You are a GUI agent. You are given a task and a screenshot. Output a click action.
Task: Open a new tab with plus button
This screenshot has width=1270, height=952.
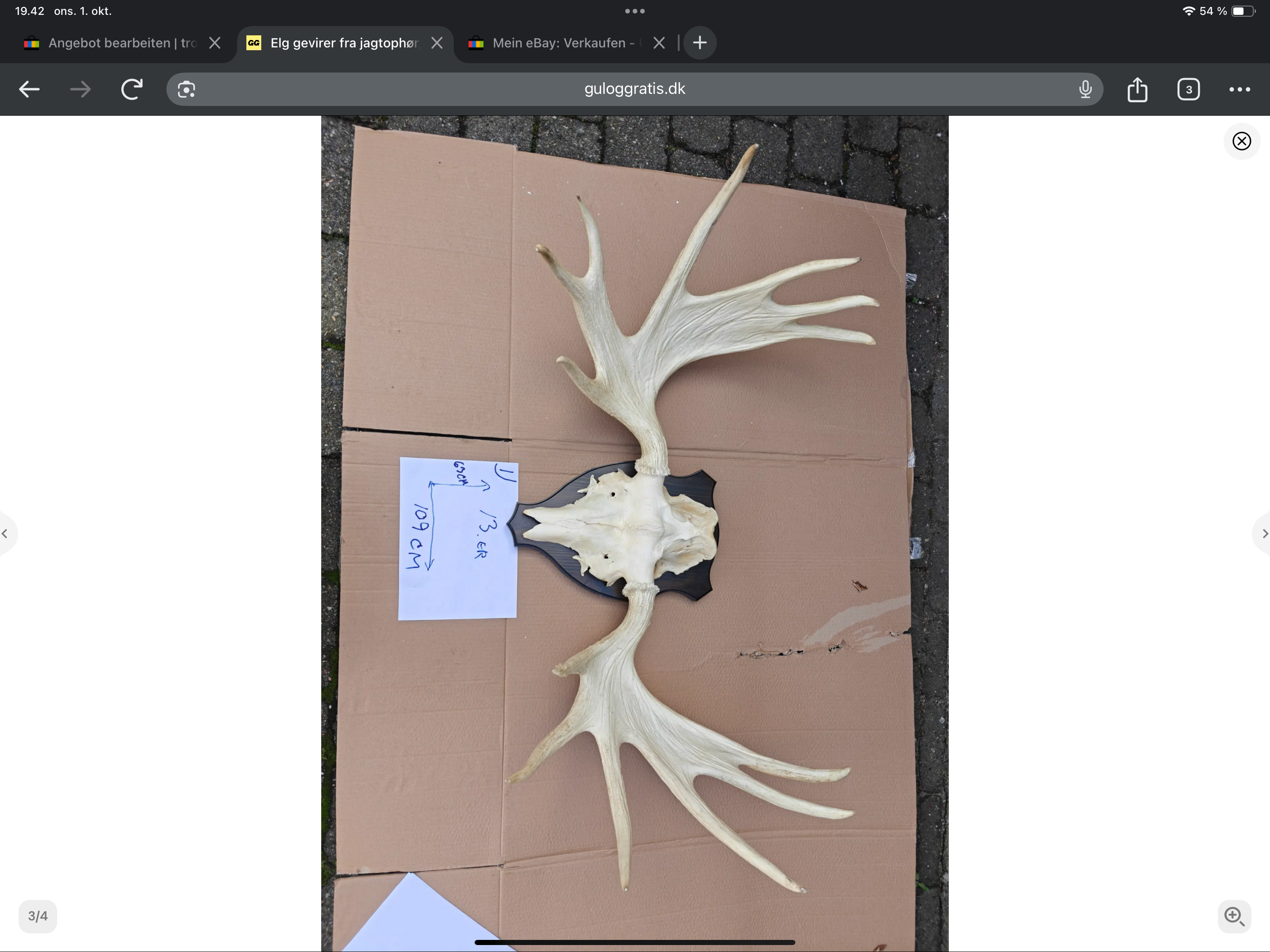pyautogui.click(x=699, y=42)
